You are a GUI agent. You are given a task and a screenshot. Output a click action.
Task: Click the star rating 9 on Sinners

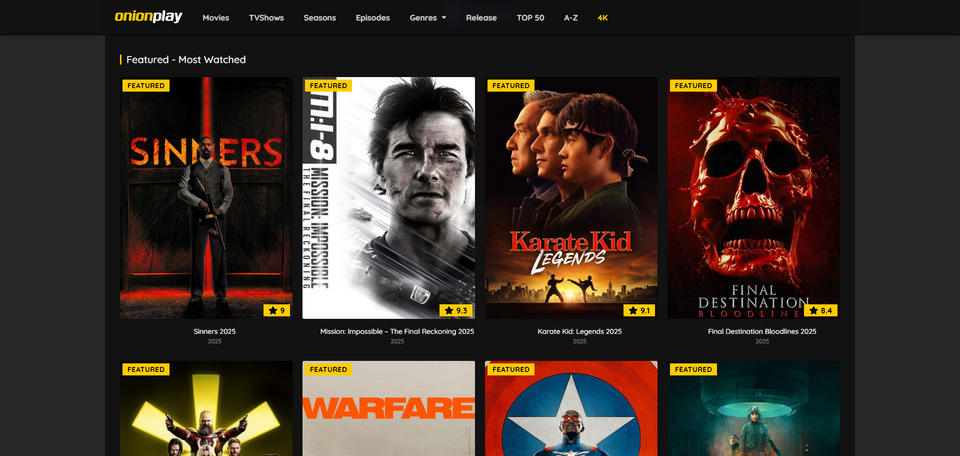point(277,310)
